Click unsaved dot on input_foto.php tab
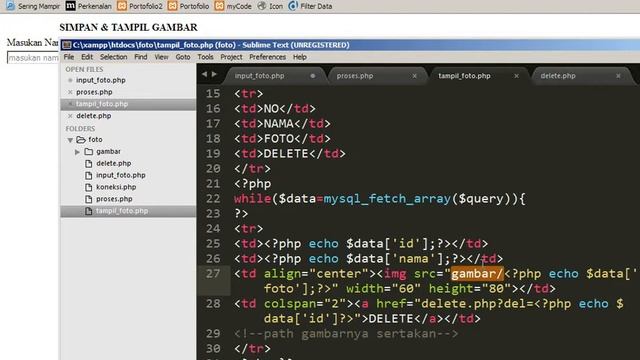 (313, 76)
